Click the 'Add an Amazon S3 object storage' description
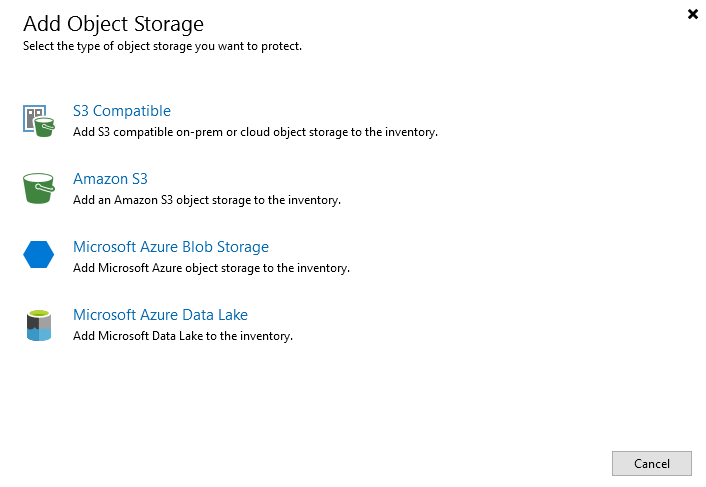Image resolution: width=706 pixels, height=487 pixels. click(207, 200)
